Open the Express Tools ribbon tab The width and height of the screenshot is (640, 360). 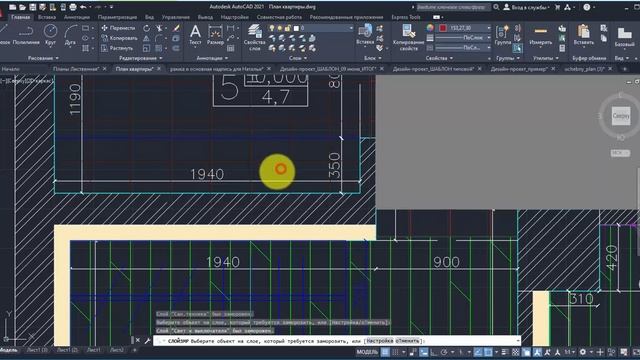coord(406,17)
